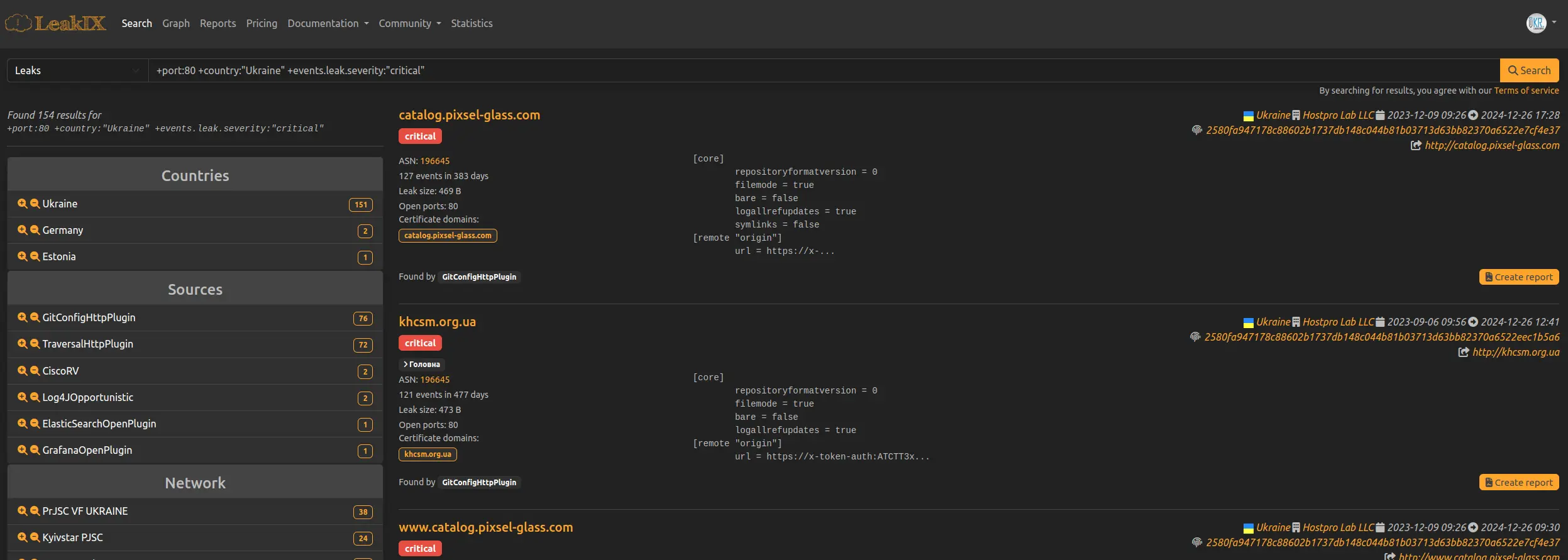Click Create report for khcsm.org.ua

point(1518,483)
